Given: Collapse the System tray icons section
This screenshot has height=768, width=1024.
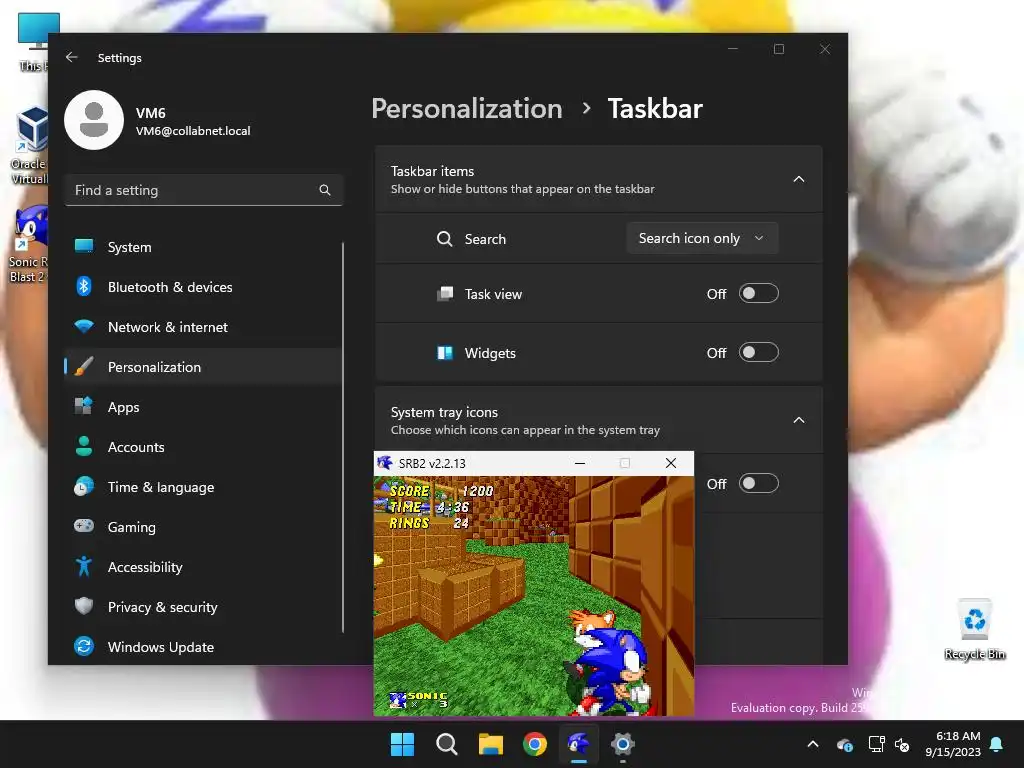Looking at the screenshot, I should [798, 420].
